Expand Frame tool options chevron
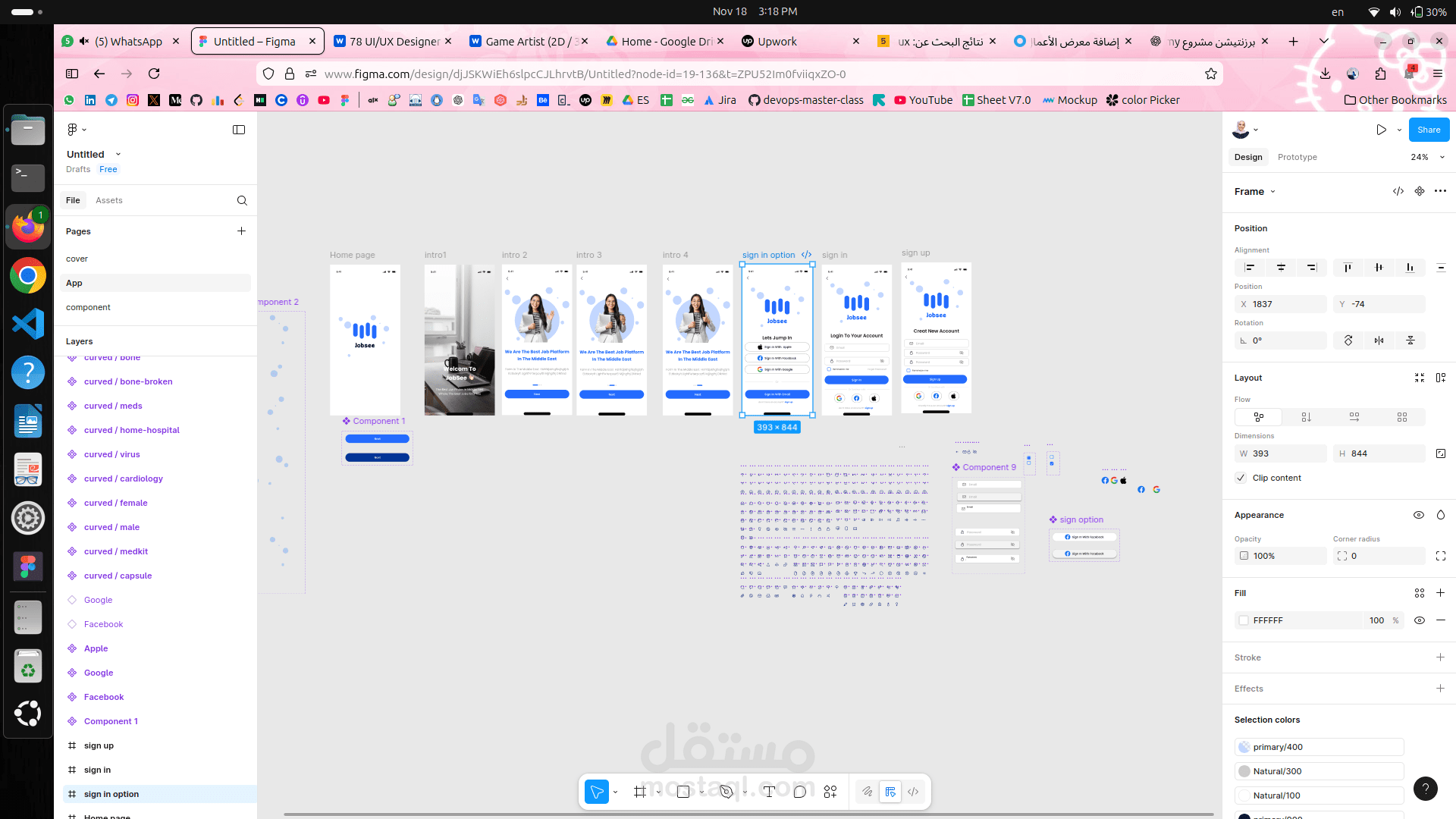This screenshot has width=1456, height=819. (x=658, y=792)
